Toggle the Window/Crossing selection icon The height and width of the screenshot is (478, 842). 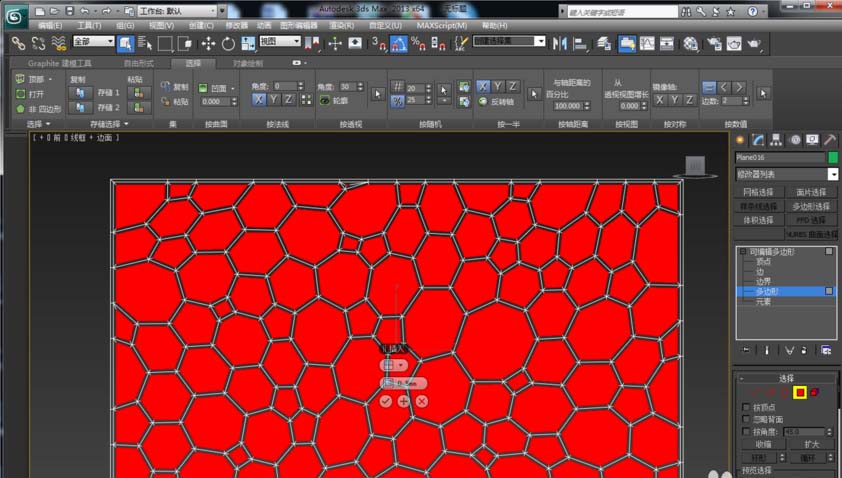tap(185, 44)
